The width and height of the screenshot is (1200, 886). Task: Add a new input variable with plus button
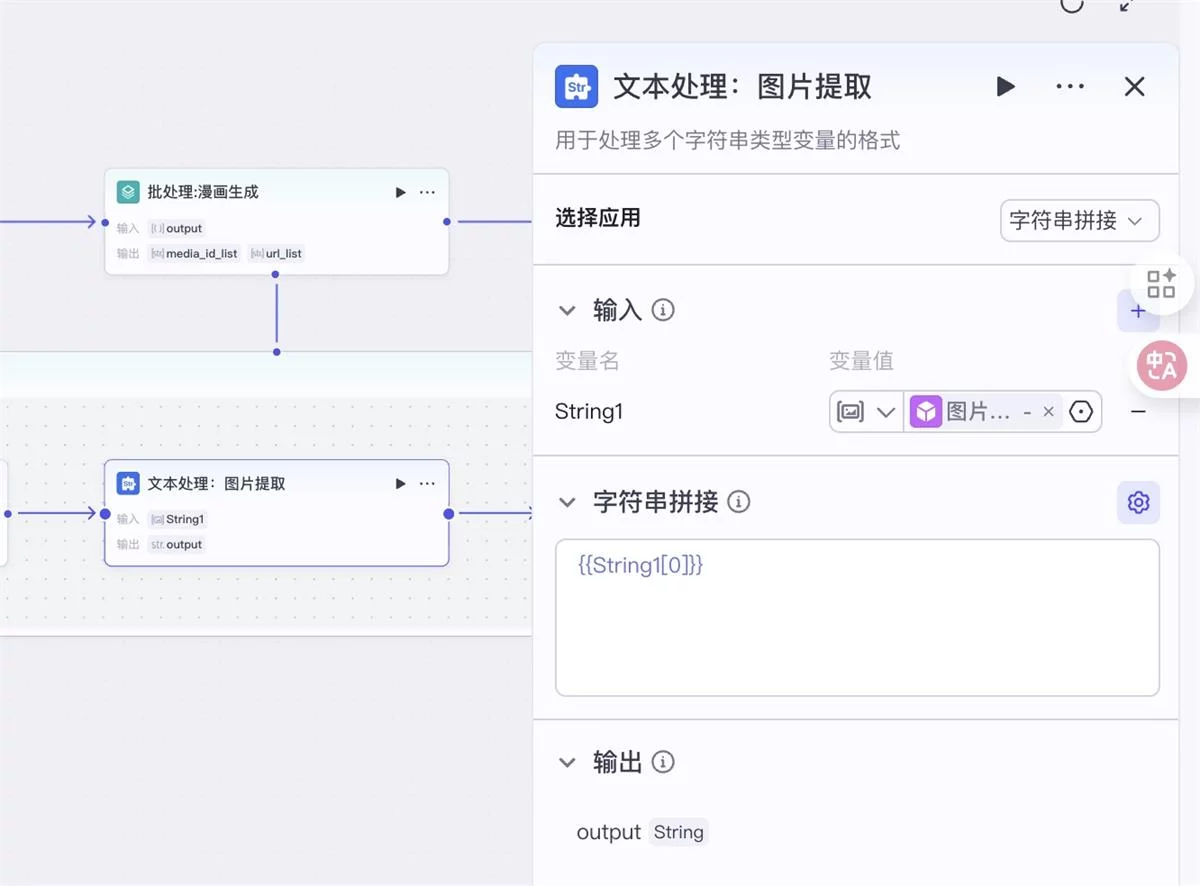point(1137,312)
